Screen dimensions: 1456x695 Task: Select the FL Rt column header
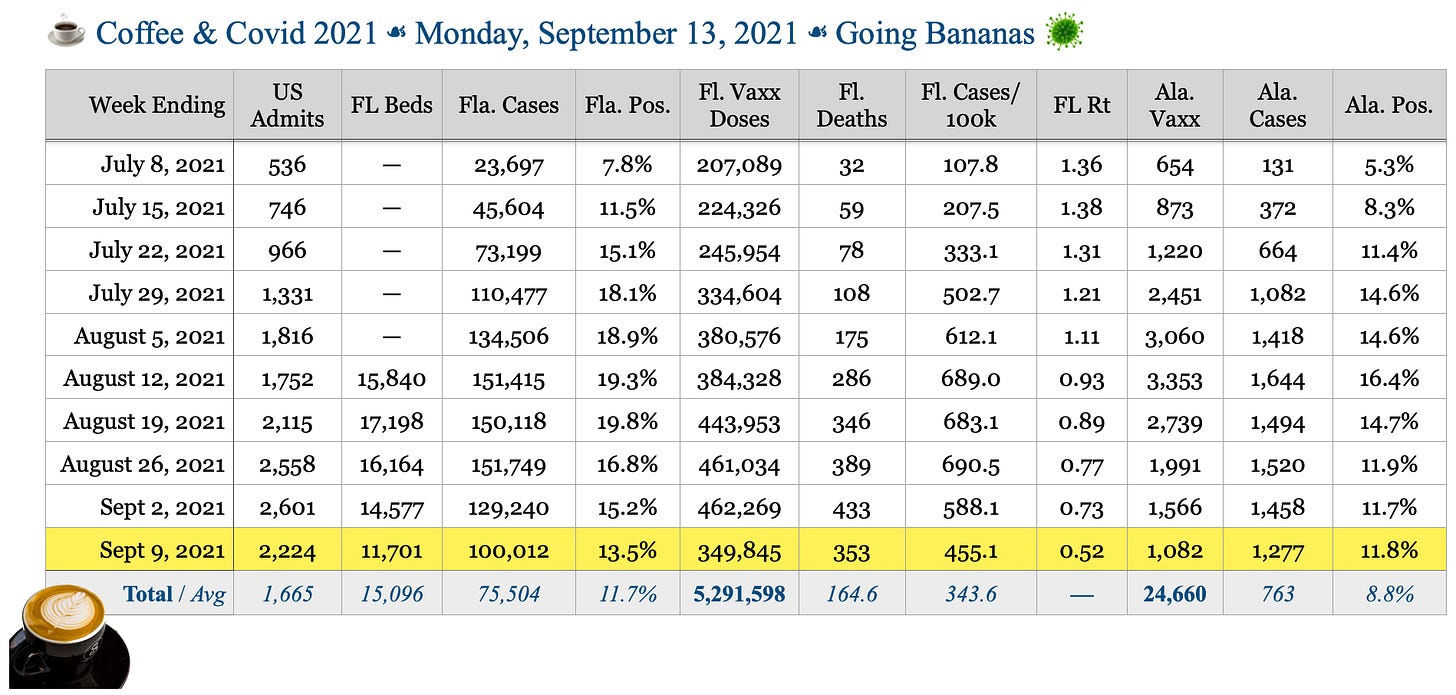coord(1082,105)
